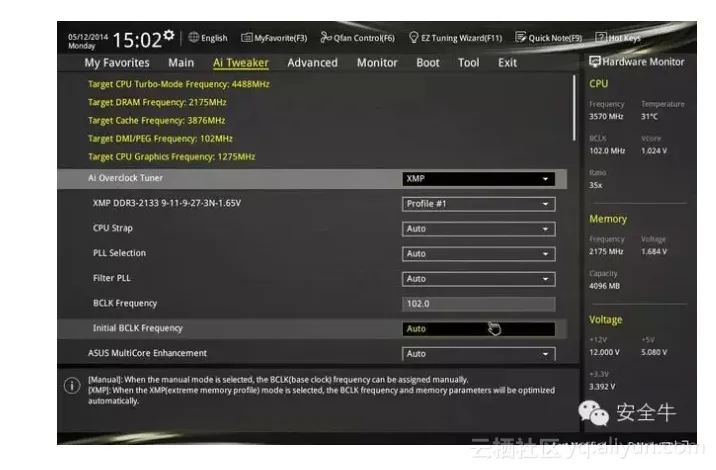Click the Voltage section heading
The image size is (716, 470).
click(x=605, y=320)
